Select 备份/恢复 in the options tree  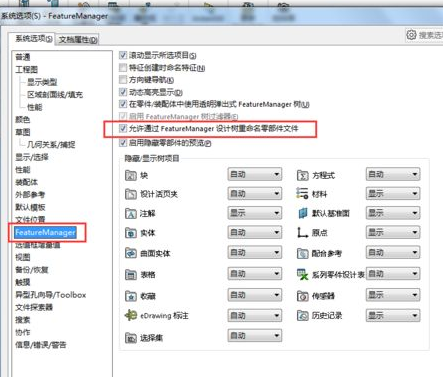point(32,270)
